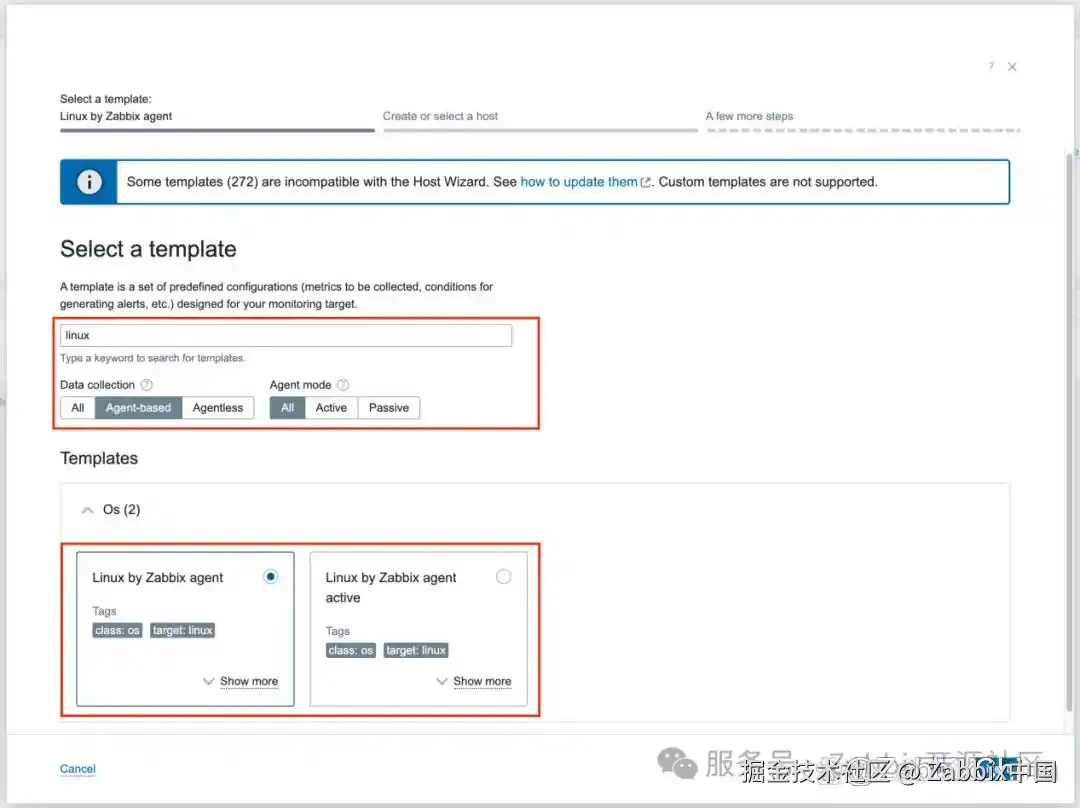Select the 'Linux by Zabbix agent' radio button
This screenshot has width=1080, height=808.
click(271, 577)
